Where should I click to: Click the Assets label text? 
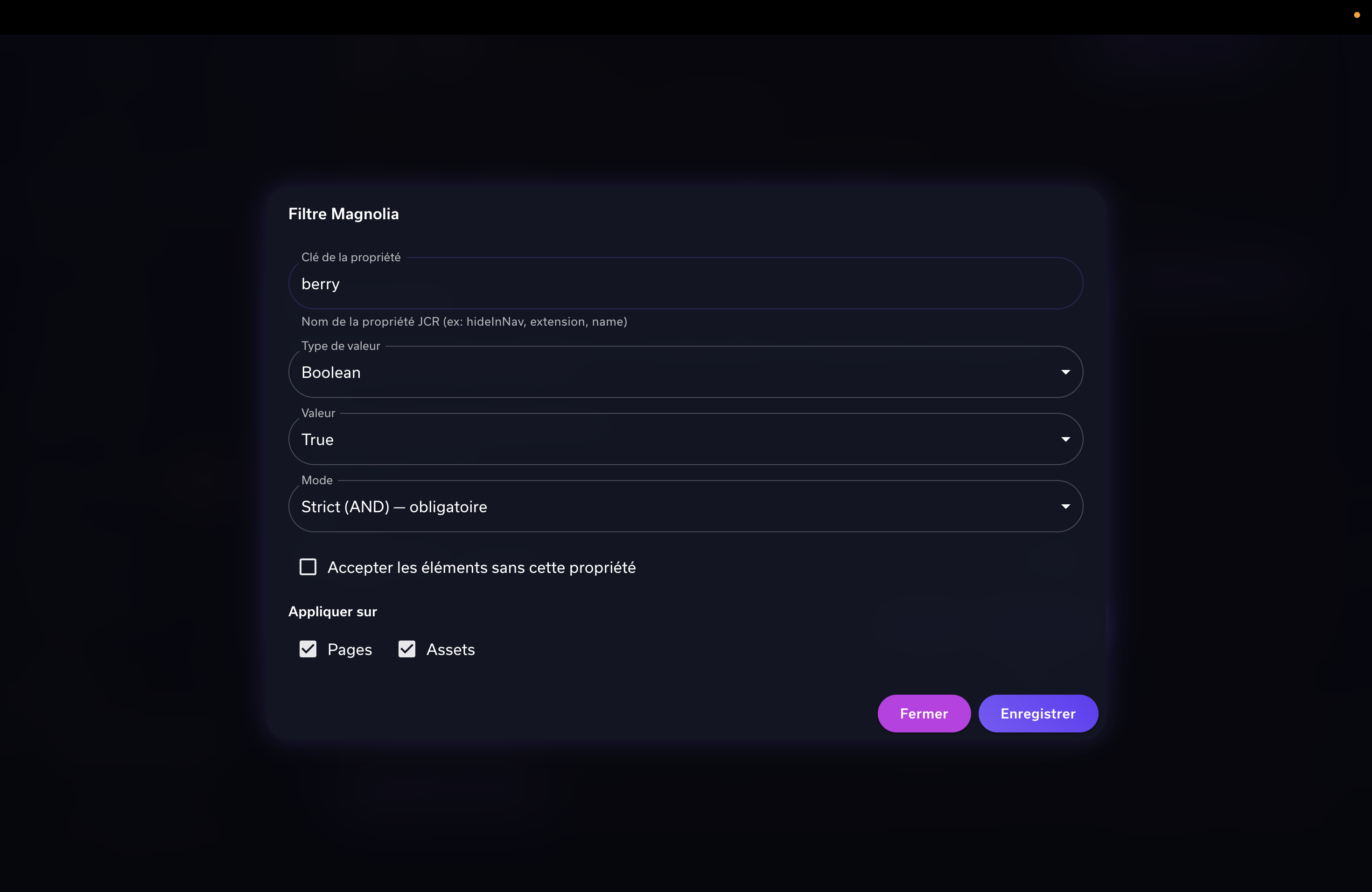point(450,649)
